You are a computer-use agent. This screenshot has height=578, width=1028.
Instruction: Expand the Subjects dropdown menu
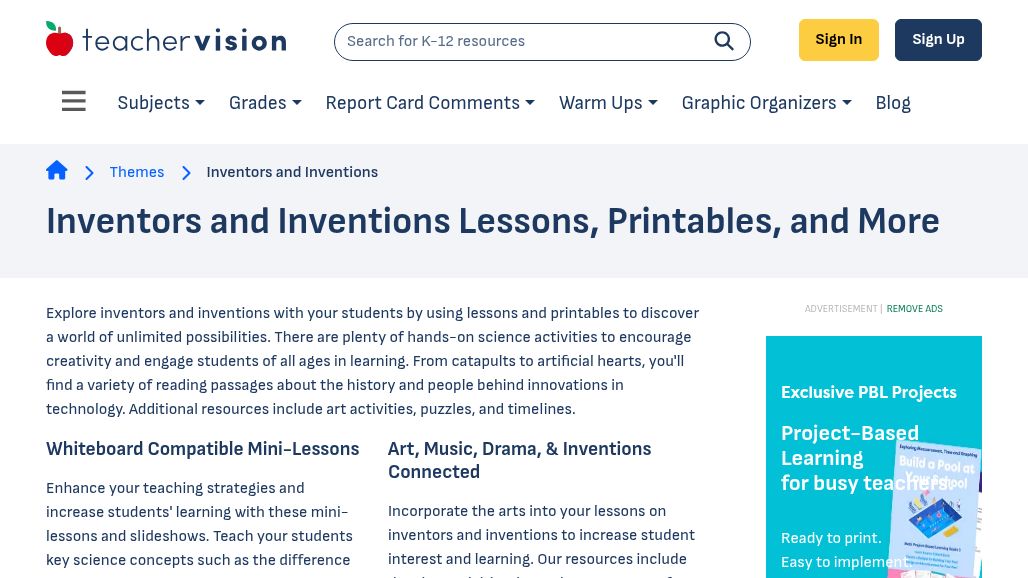coord(161,103)
